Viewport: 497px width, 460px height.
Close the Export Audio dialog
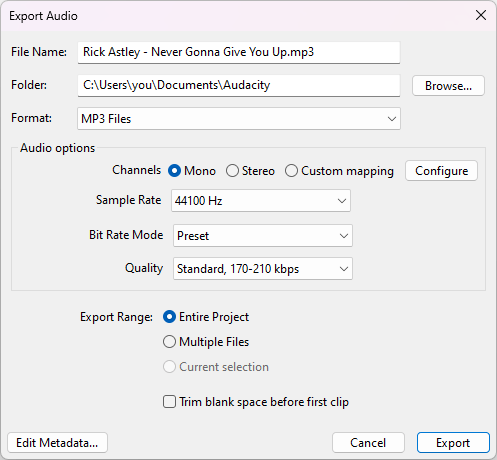pyautogui.click(x=481, y=15)
